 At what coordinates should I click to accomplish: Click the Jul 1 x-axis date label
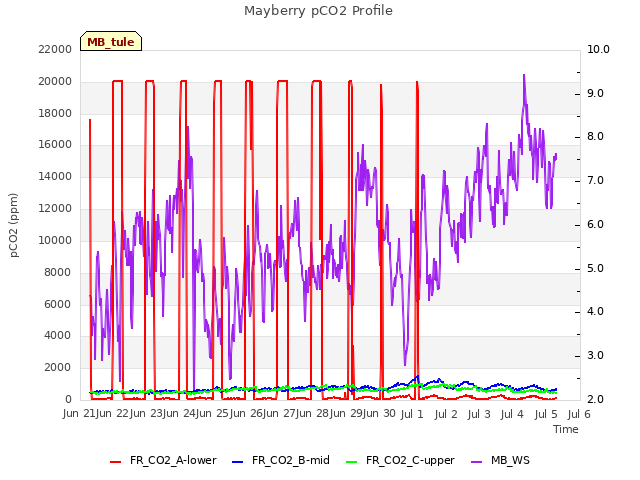[x=412, y=415]
